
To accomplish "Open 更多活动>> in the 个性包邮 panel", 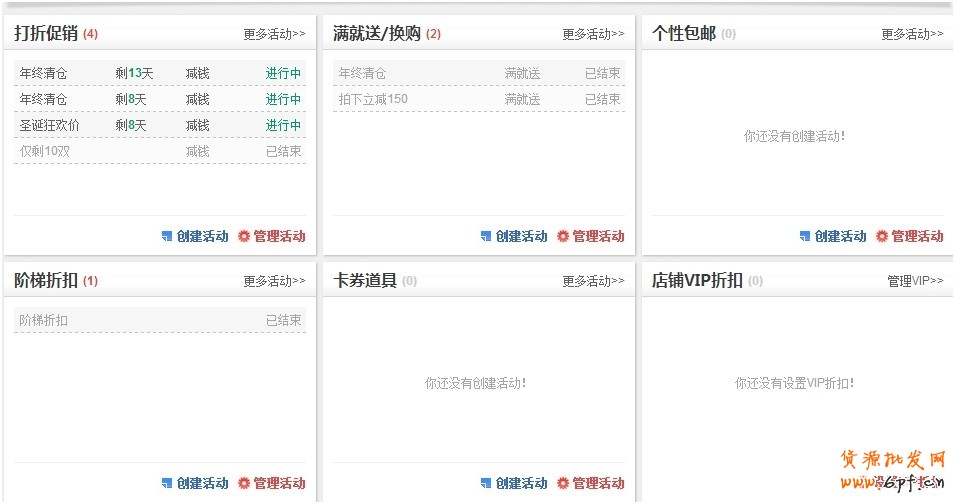I will (x=912, y=34).
